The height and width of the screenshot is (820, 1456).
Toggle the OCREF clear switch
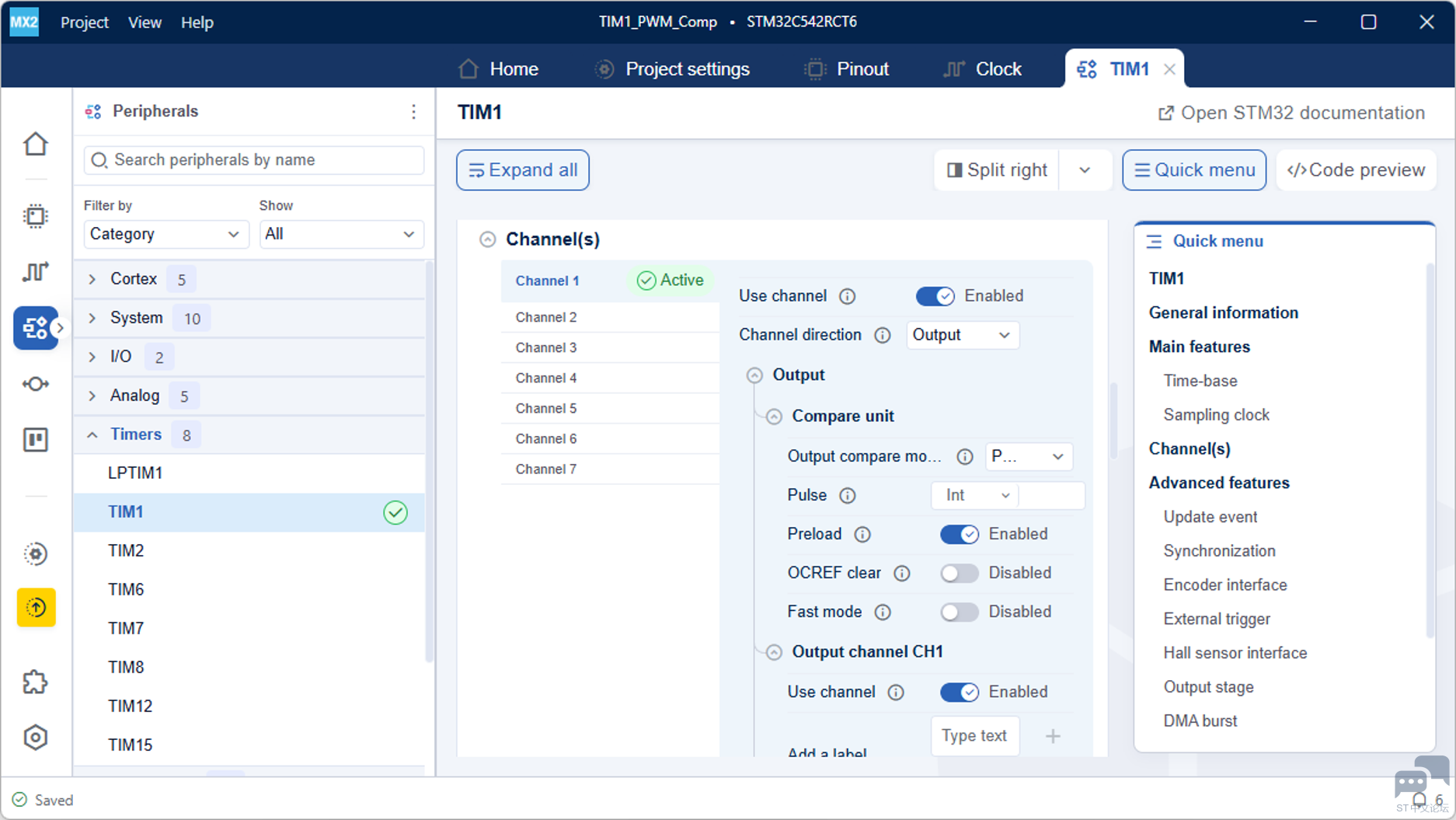click(960, 573)
